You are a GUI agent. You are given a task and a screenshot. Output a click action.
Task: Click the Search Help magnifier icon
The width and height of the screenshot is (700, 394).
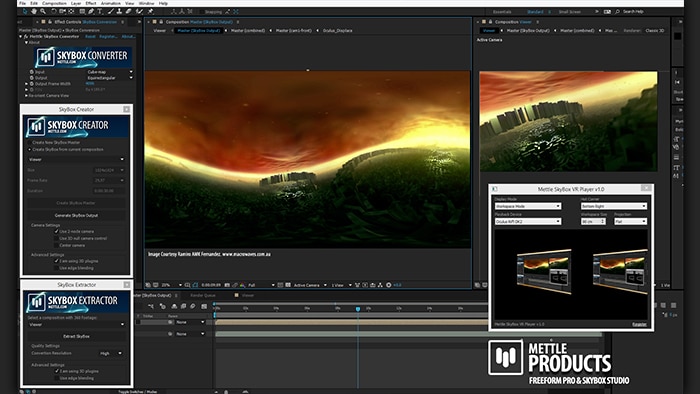617,12
